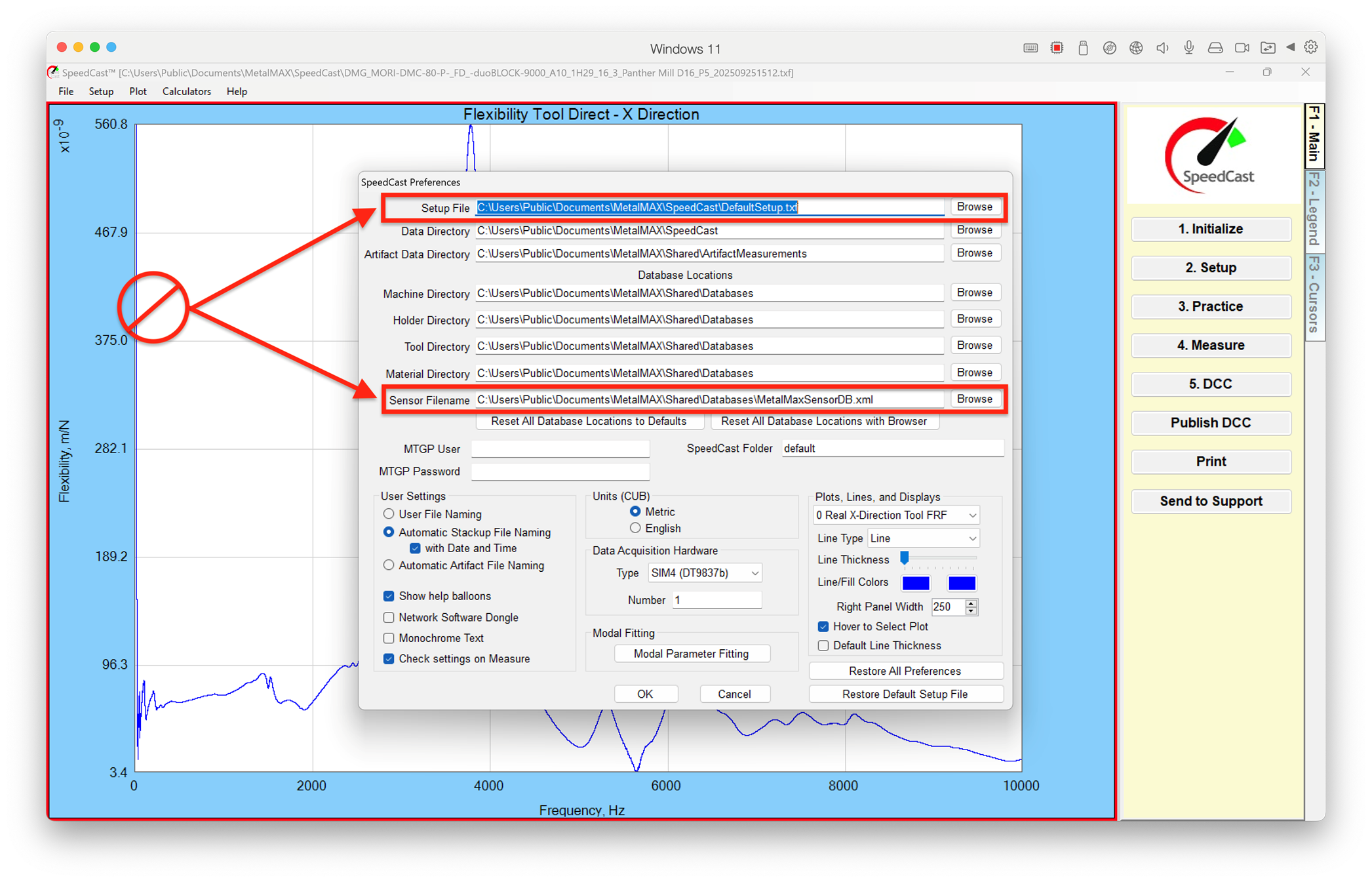The width and height of the screenshot is (1372, 882).
Task: Select Automatic Artifact File Naming
Action: tap(389, 565)
